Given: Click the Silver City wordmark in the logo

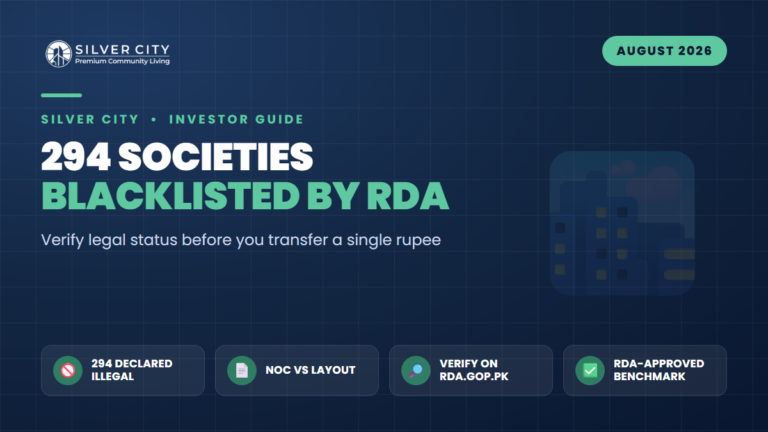Looking at the screenshot, I should click(122, 49).
